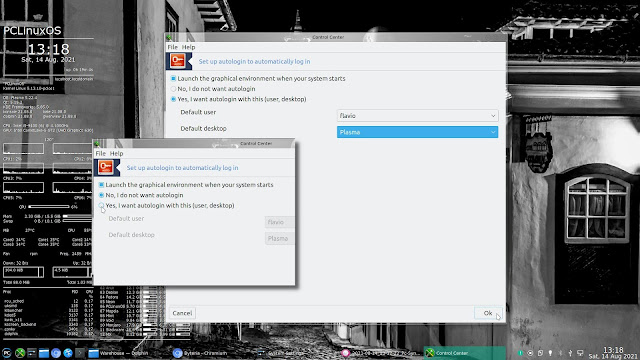Click the 'Default user' label in large window

[x=198, y=112]
